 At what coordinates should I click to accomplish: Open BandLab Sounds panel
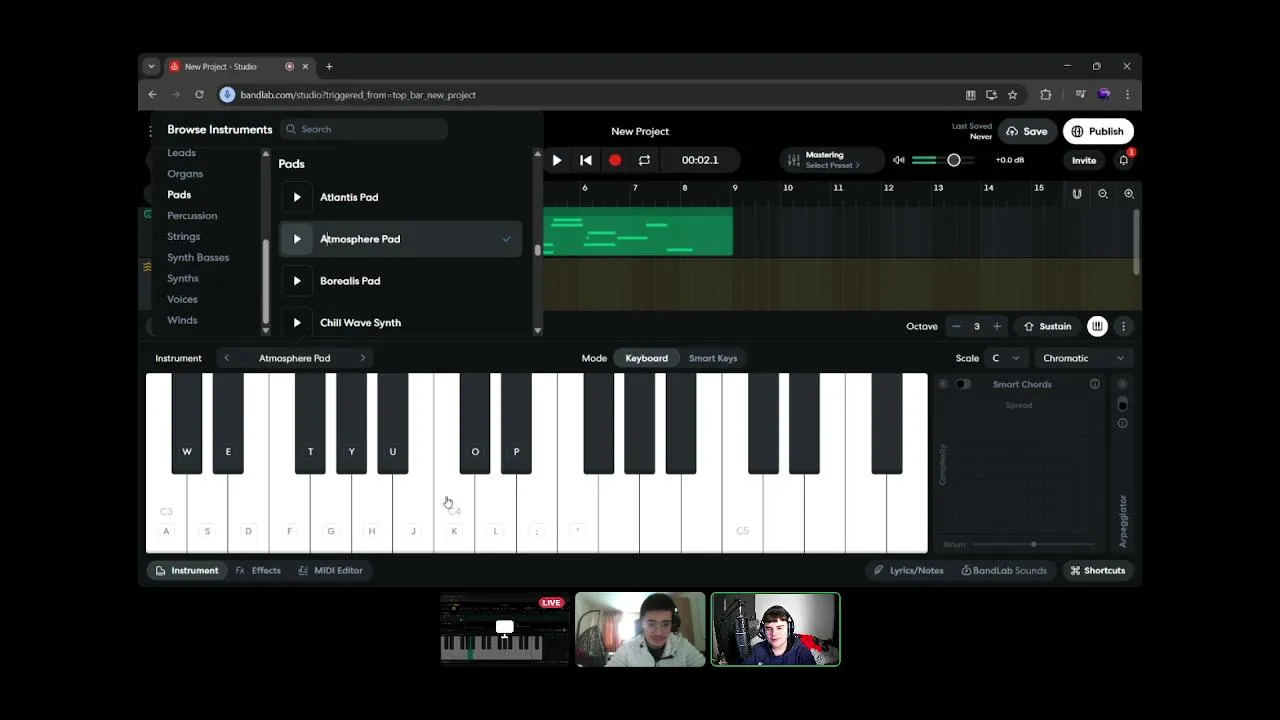tap(1004, 570)
